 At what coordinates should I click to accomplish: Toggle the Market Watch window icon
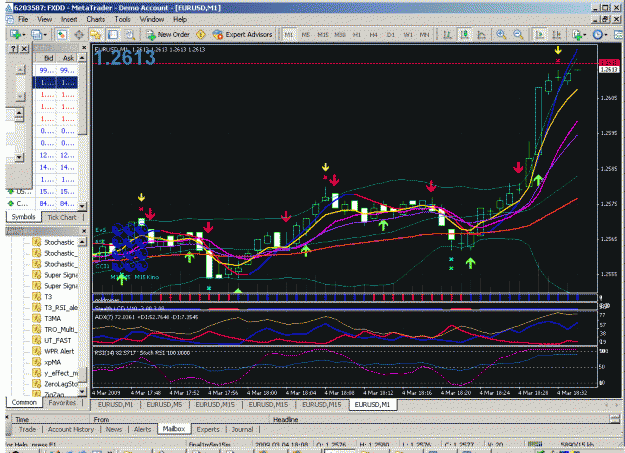[61, 35]
